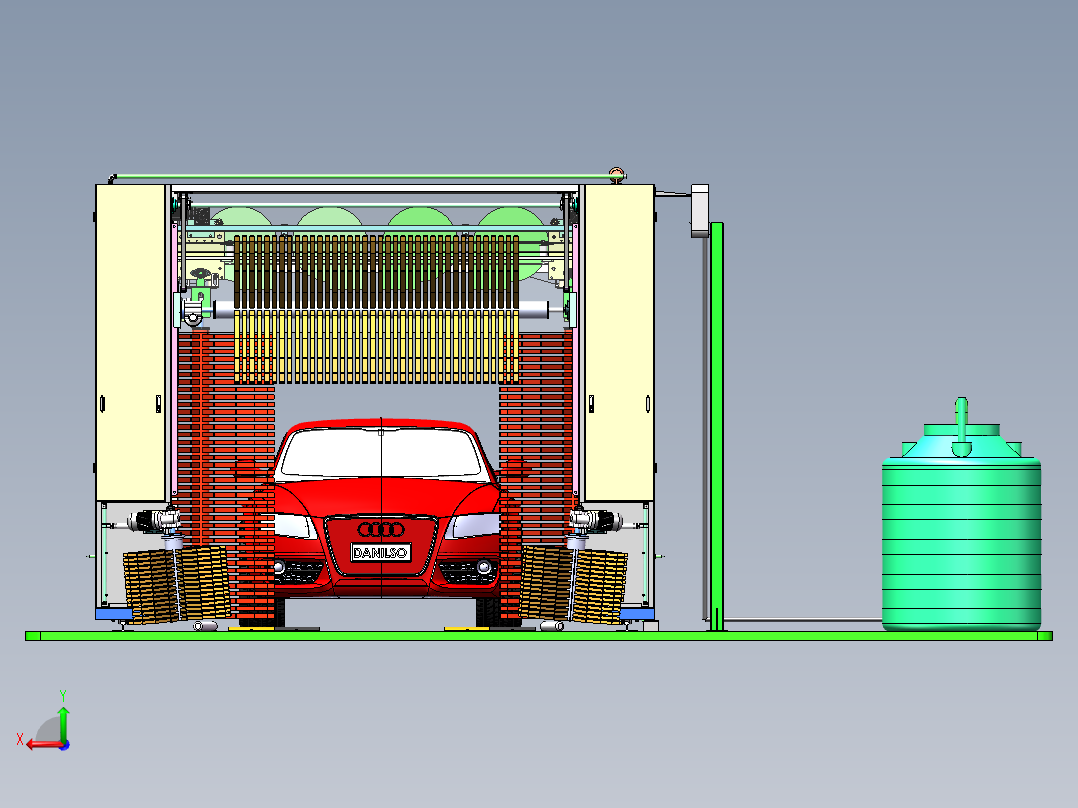The height and width of the screenshot is (808, 1078).
Task: Click the red X axis of the orientation triad
Action: [45, 745]
